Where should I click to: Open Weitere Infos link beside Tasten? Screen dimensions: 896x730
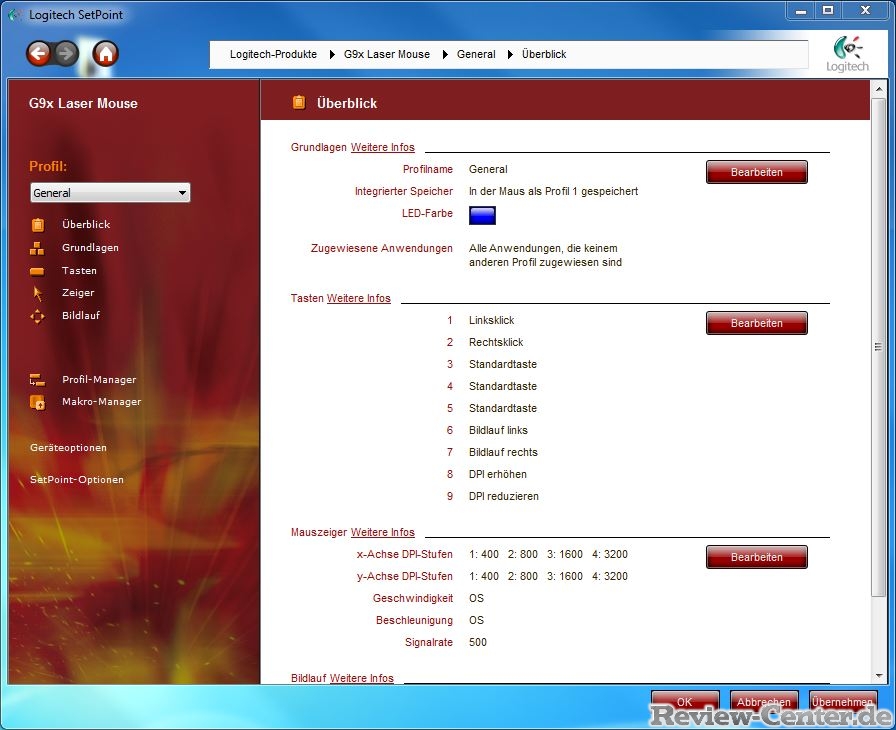pos(359,298)
